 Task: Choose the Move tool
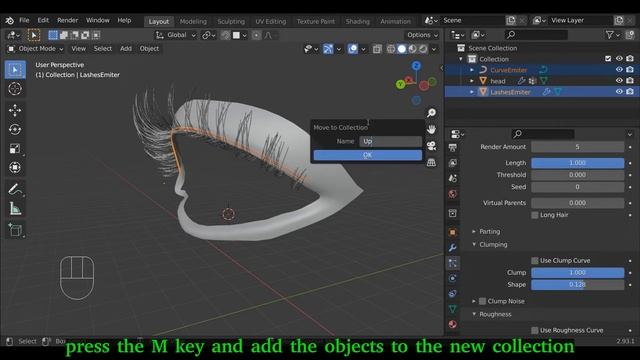pyautogui.click(x=15, y=110)
